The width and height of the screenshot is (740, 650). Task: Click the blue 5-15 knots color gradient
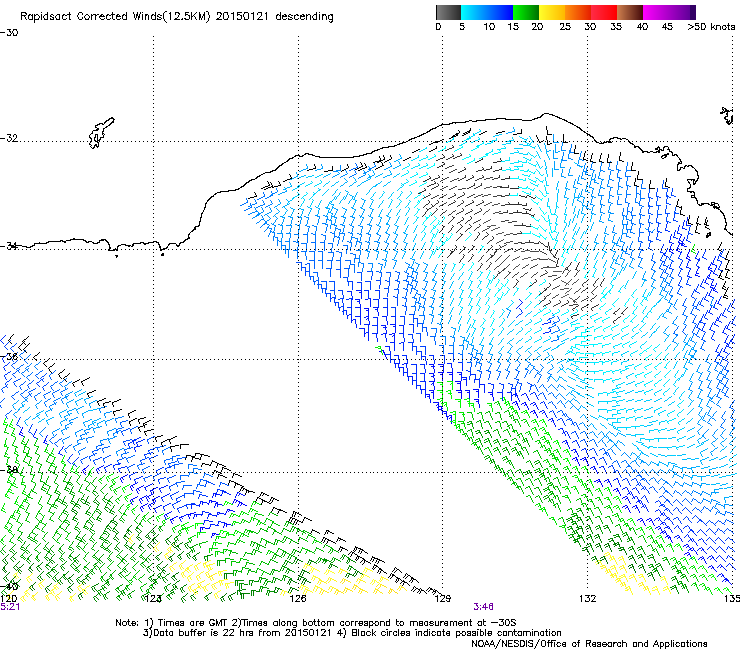tap(487, 12)
